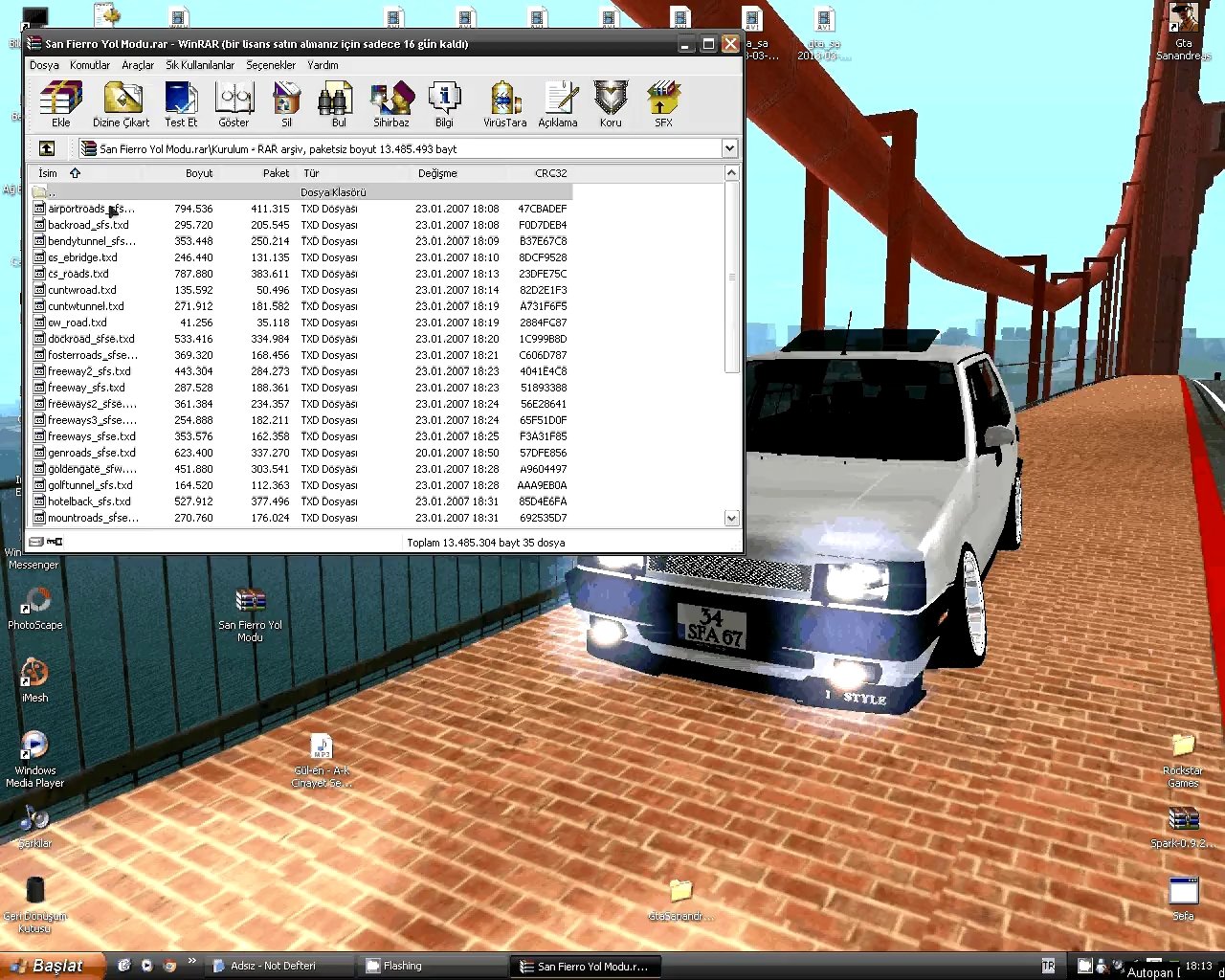This screenshot has height=980, width=1225.
Task: Open the Sihirbaz wizard icon
Action: (x=391, y=104)
